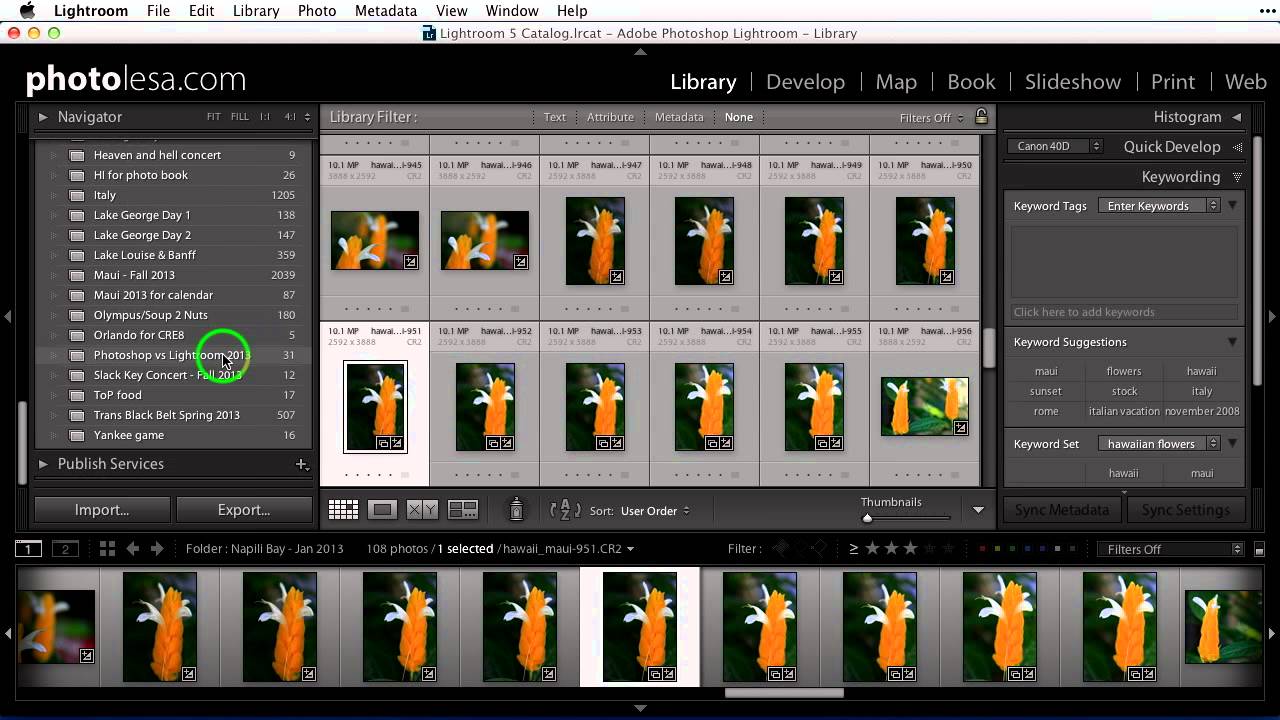Open Filters Off dropdown in Library Filter bar

click(932, 118)
